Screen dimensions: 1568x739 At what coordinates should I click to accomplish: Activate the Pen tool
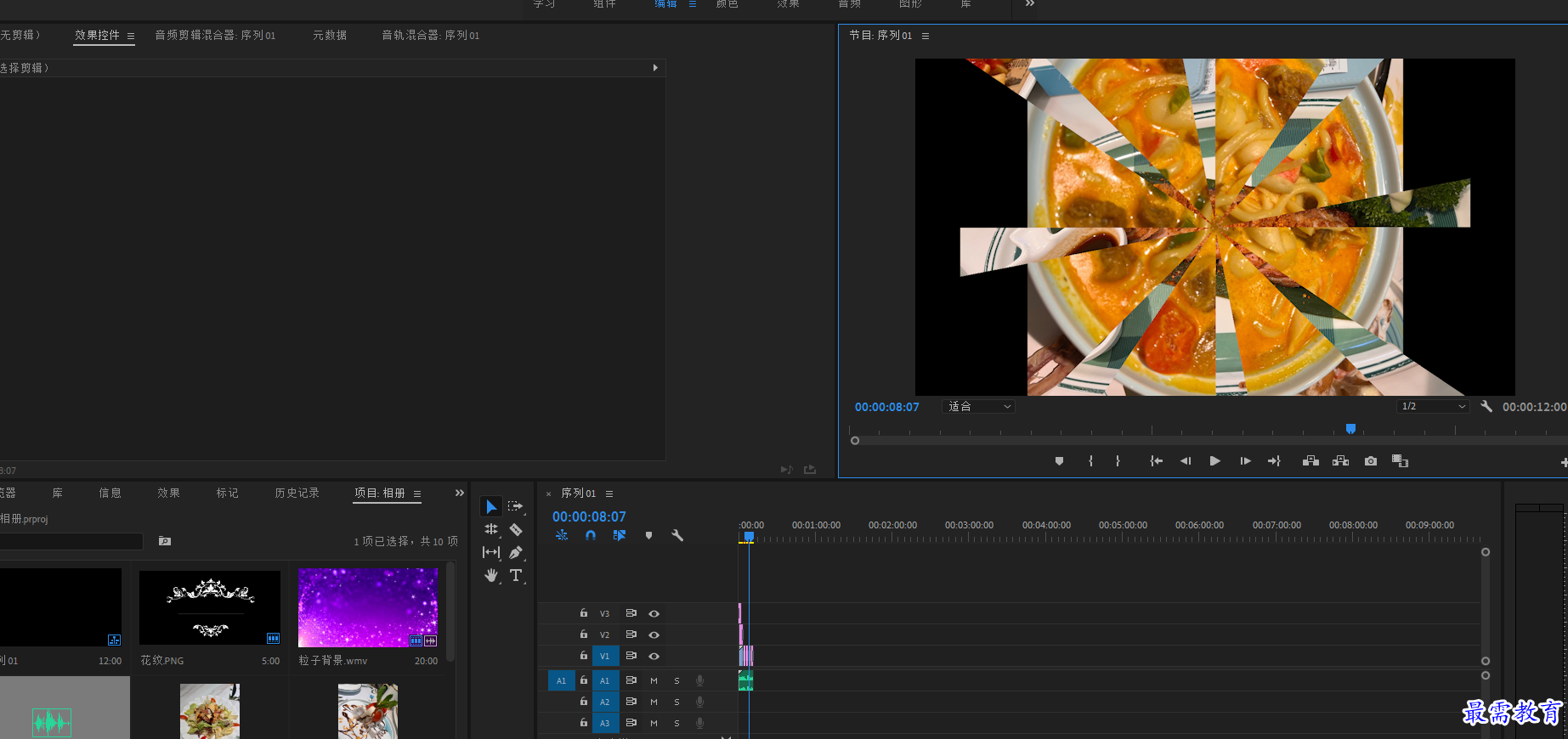[516, 552]
